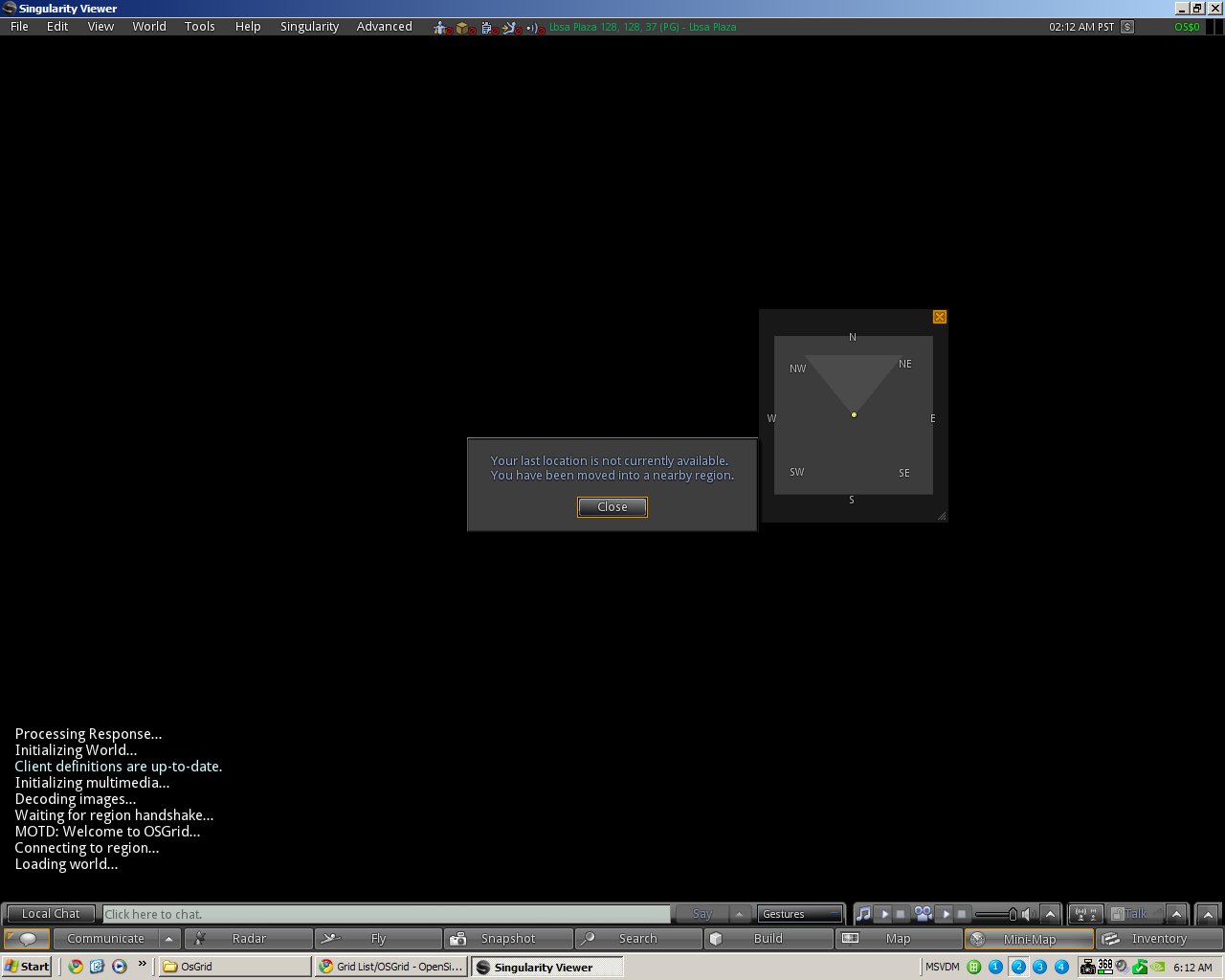The width and height of the screenshot is (1225, 980).
Task: Open the Radar panel
Action: 248,938
